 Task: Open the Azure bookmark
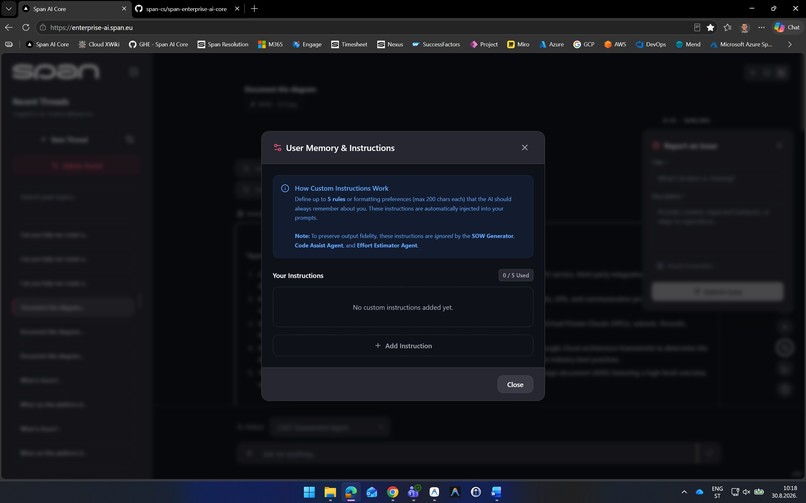(x=551, y=44)
